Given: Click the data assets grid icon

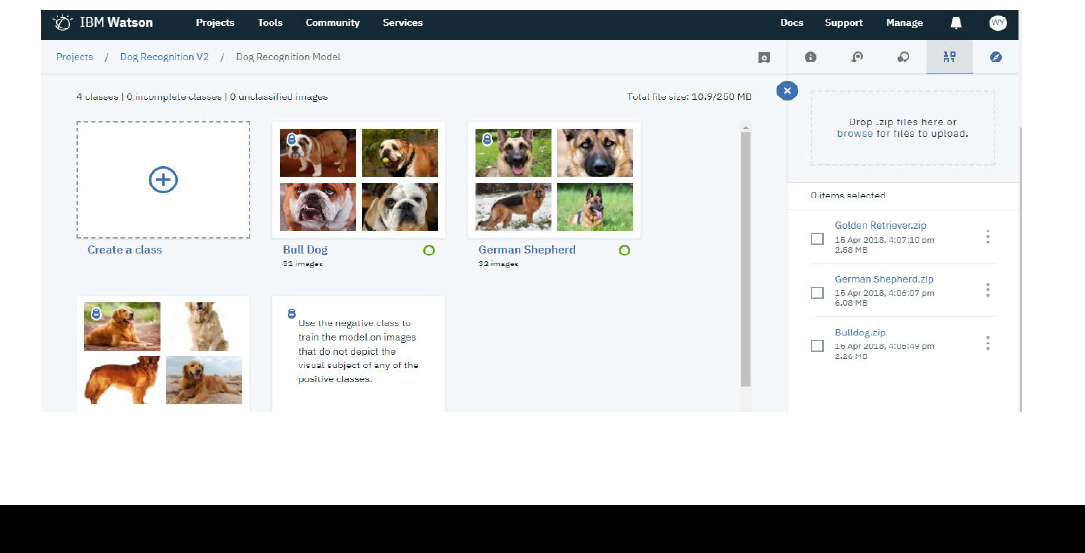Looking at the screenshot, I should coord(949,57).
